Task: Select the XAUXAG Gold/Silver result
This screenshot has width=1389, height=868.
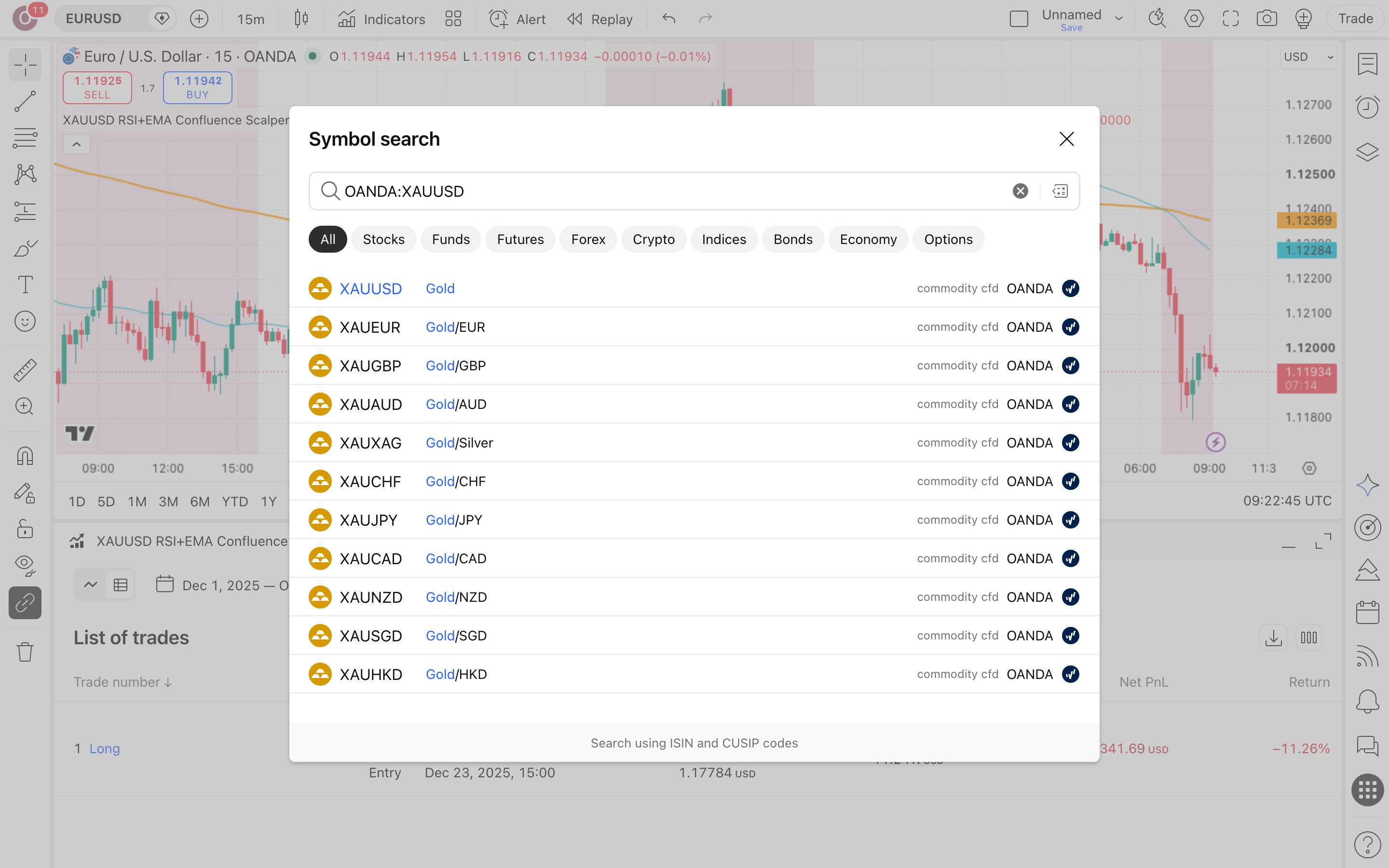Action: (x=694, y=443)
